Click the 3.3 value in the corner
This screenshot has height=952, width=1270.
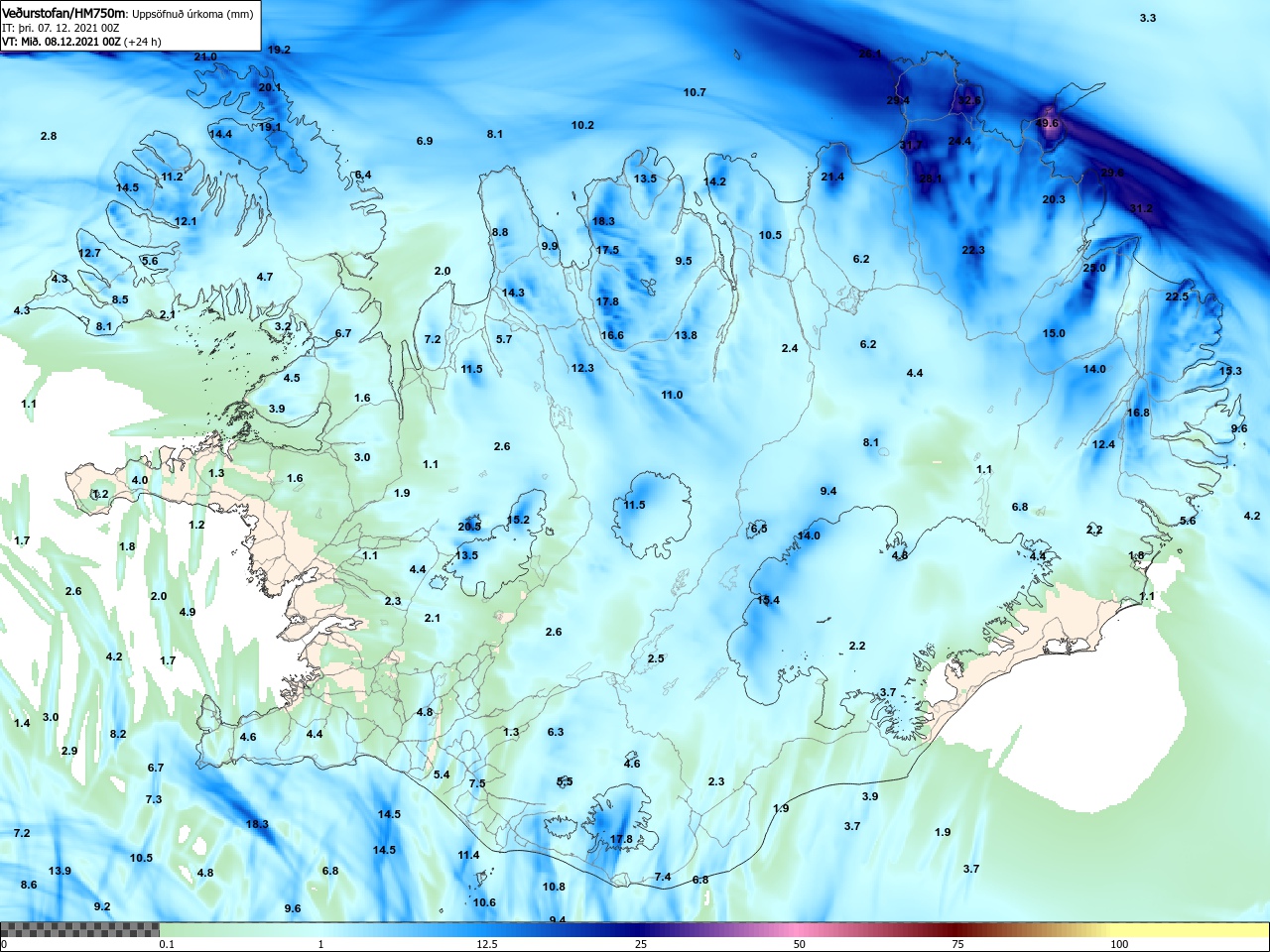click(x=1148, y=18)
